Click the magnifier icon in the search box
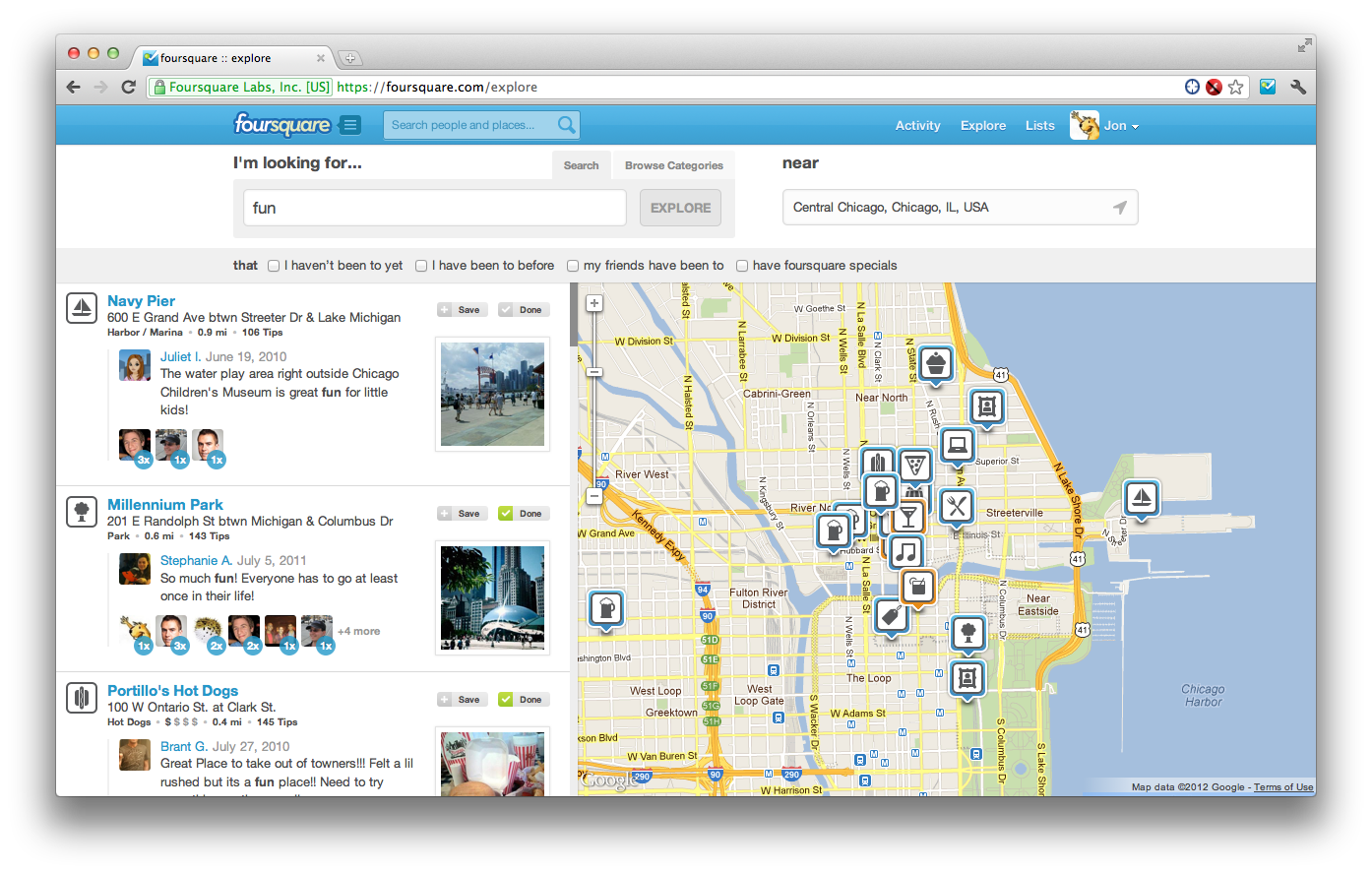Screen dimensions: 1372x874 [566, 125]
